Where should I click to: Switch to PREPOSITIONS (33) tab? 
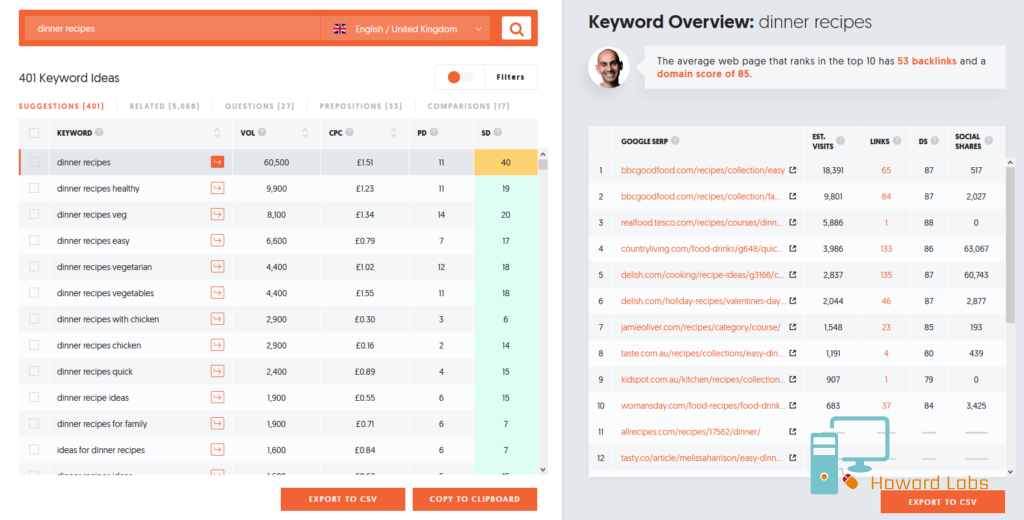360,106
